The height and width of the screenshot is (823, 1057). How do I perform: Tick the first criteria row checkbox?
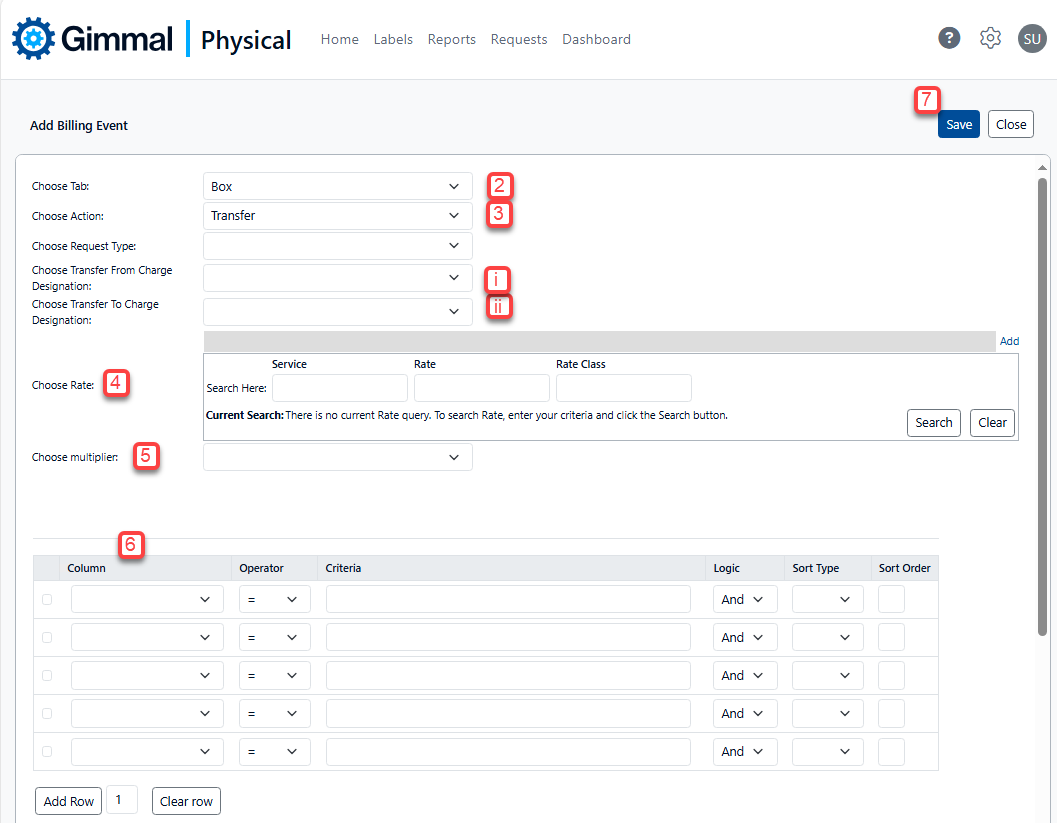coord(47,600)
